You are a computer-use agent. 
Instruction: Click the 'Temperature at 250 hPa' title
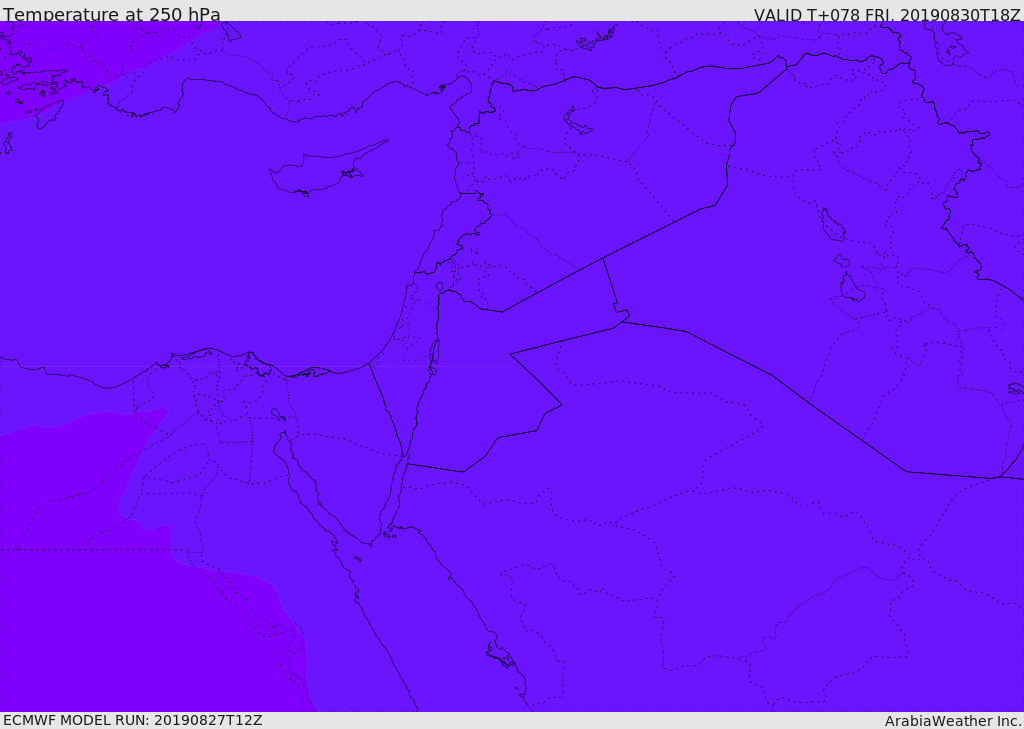[x=112, y=14]
